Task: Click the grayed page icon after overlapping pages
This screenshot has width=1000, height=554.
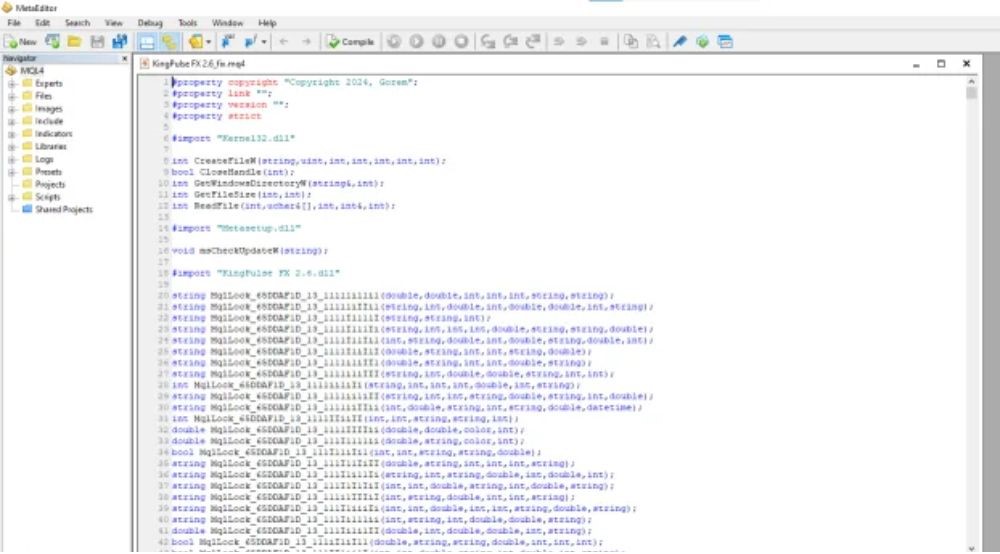Action: coord(653,41)
